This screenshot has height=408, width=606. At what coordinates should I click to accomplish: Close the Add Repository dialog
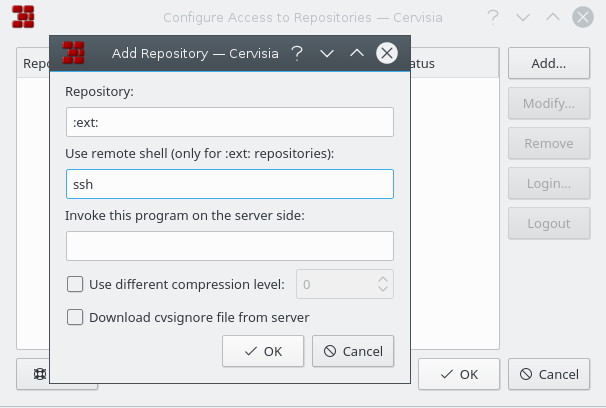click(x=387, y=53)
